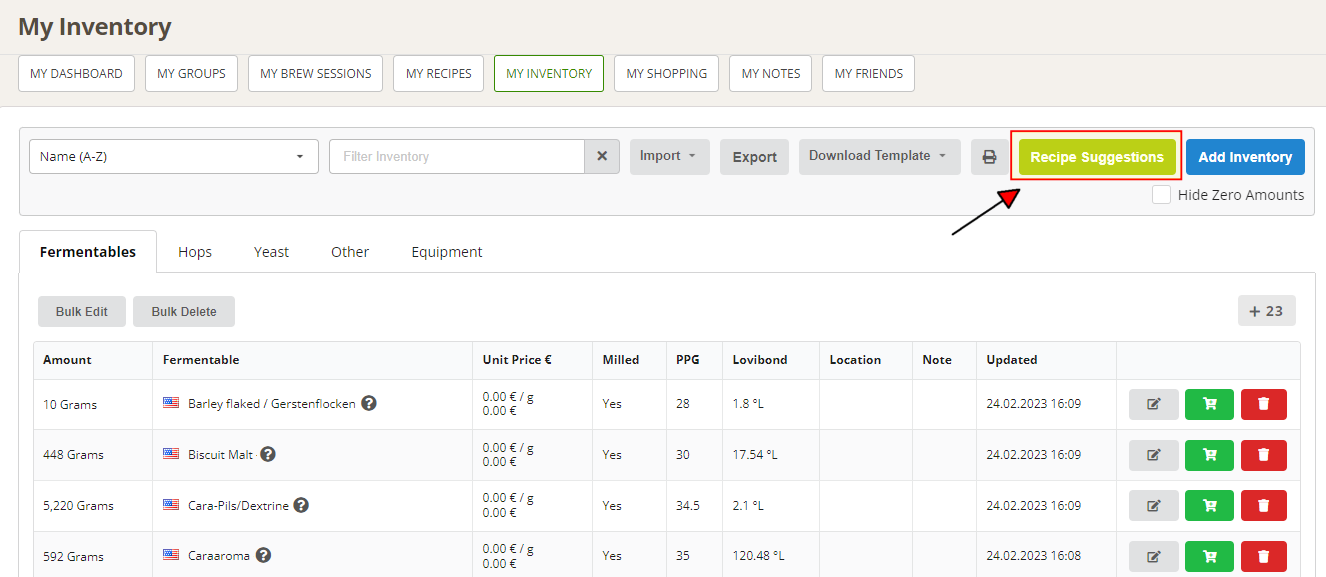Go to My Brew Sessions
1326x577 pixels.
[315, 74]
